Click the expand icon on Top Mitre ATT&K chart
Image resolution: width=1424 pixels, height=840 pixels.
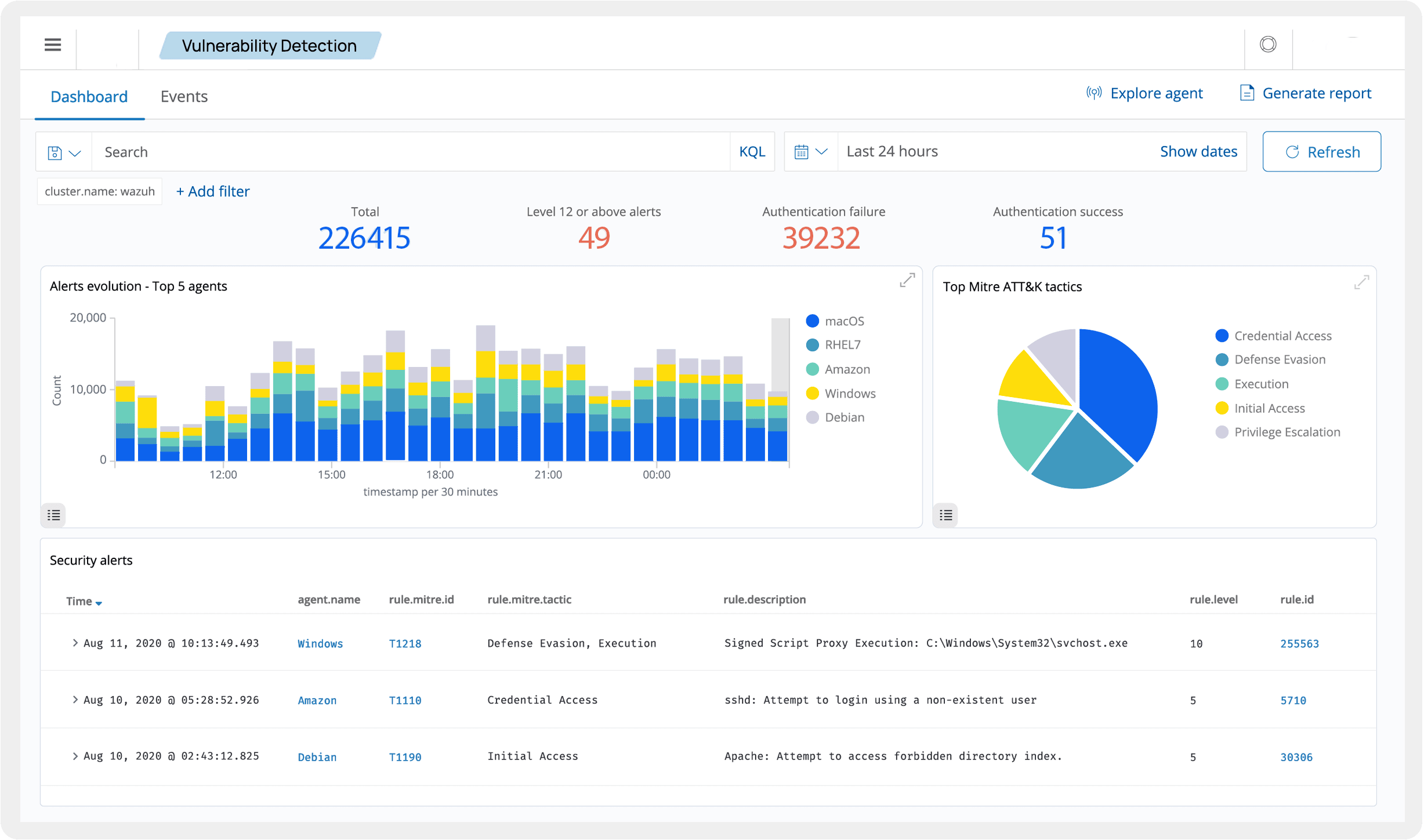(1362, 282)
